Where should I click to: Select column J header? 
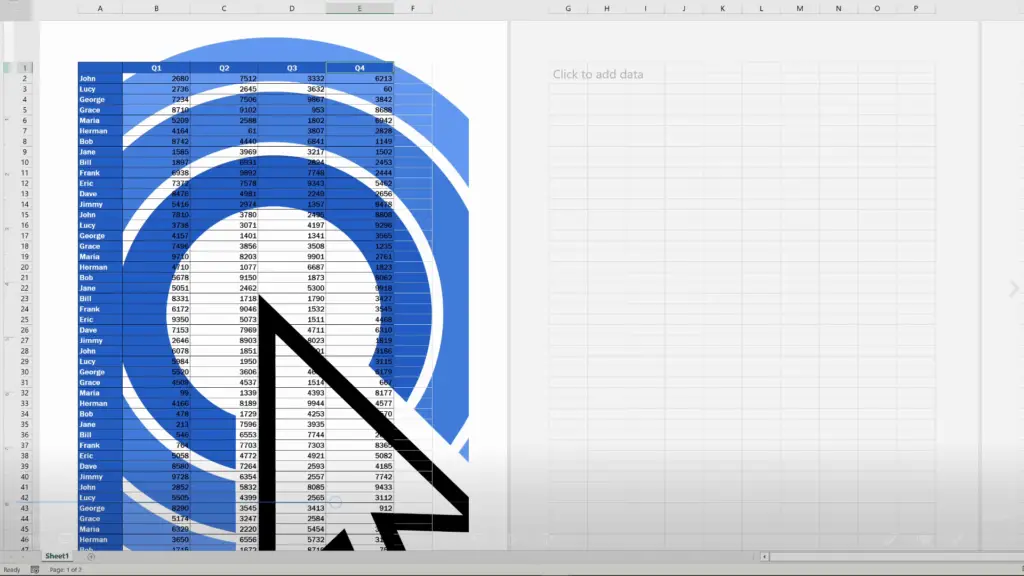(x=684, y=8)
